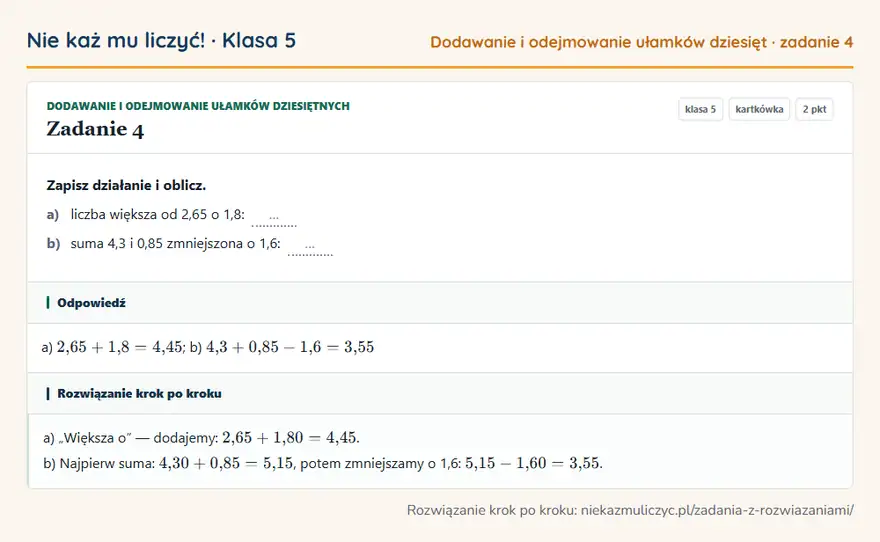The width and height of the screenshot is (880, 542).
Task: Select the 'klasa 5' tag badge
Action: (x=700, y=109)
